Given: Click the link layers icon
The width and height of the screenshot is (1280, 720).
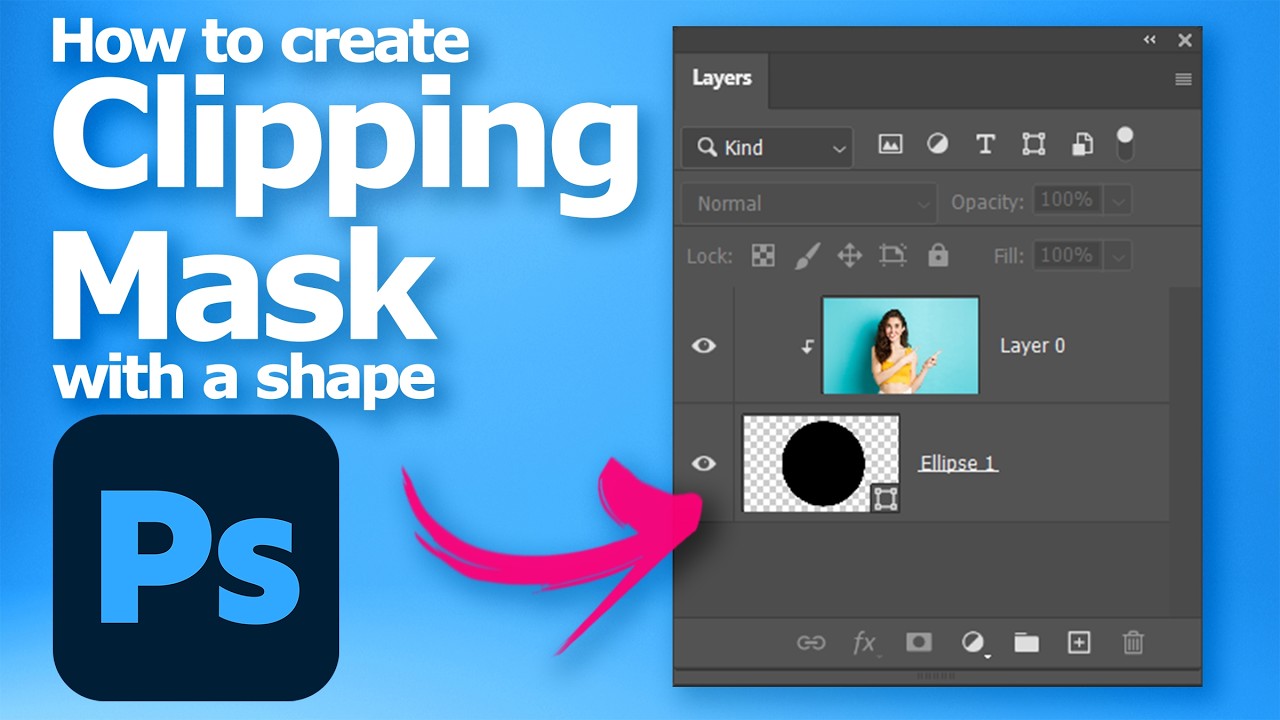Looking at the screenshot, I should click(810, 643).
